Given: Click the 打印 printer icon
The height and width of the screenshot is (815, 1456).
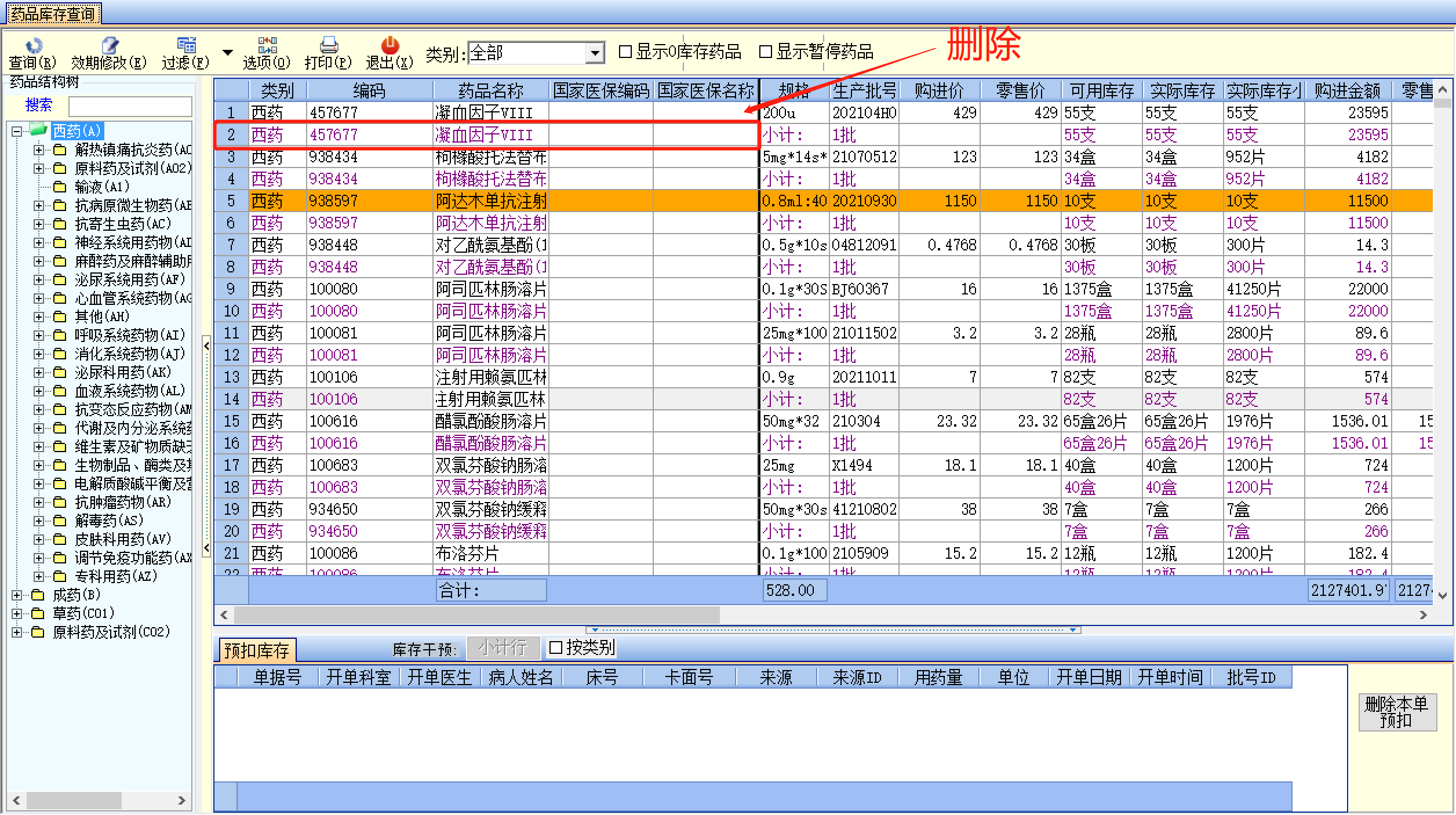Looking at the screenshot, I should click(x=329, y=45).
